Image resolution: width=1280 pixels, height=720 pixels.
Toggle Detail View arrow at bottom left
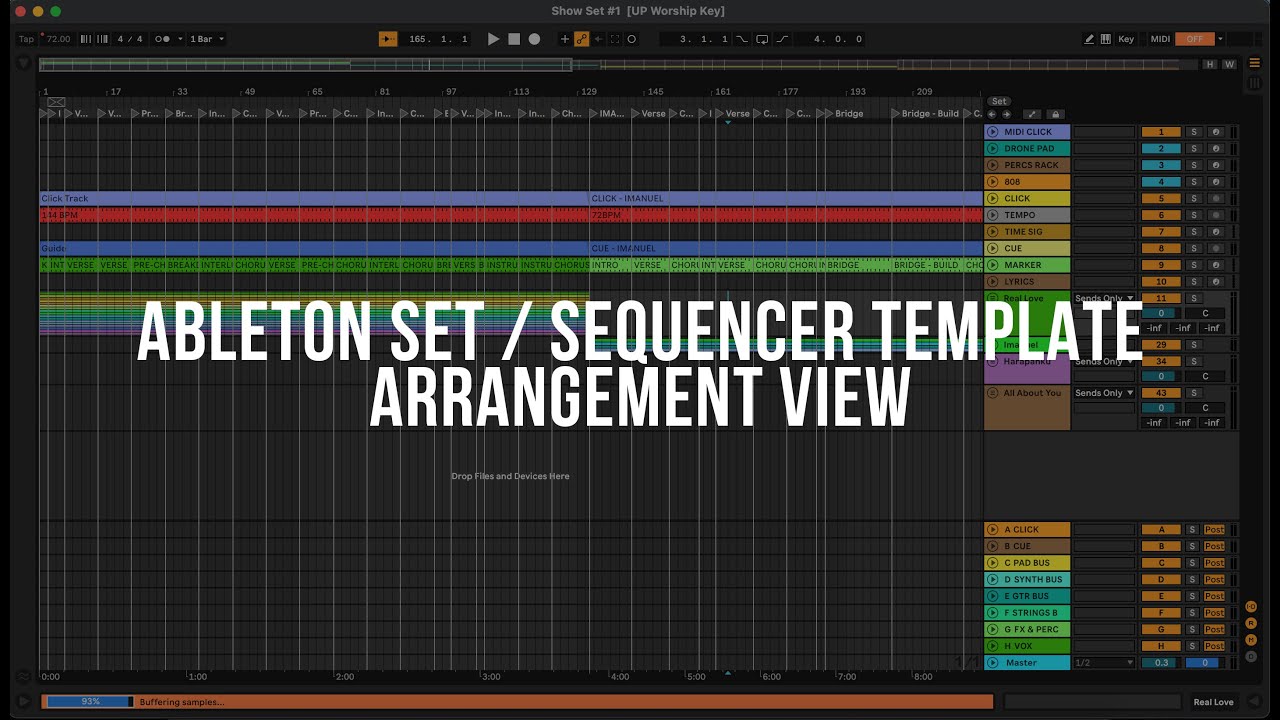point(24,702)
